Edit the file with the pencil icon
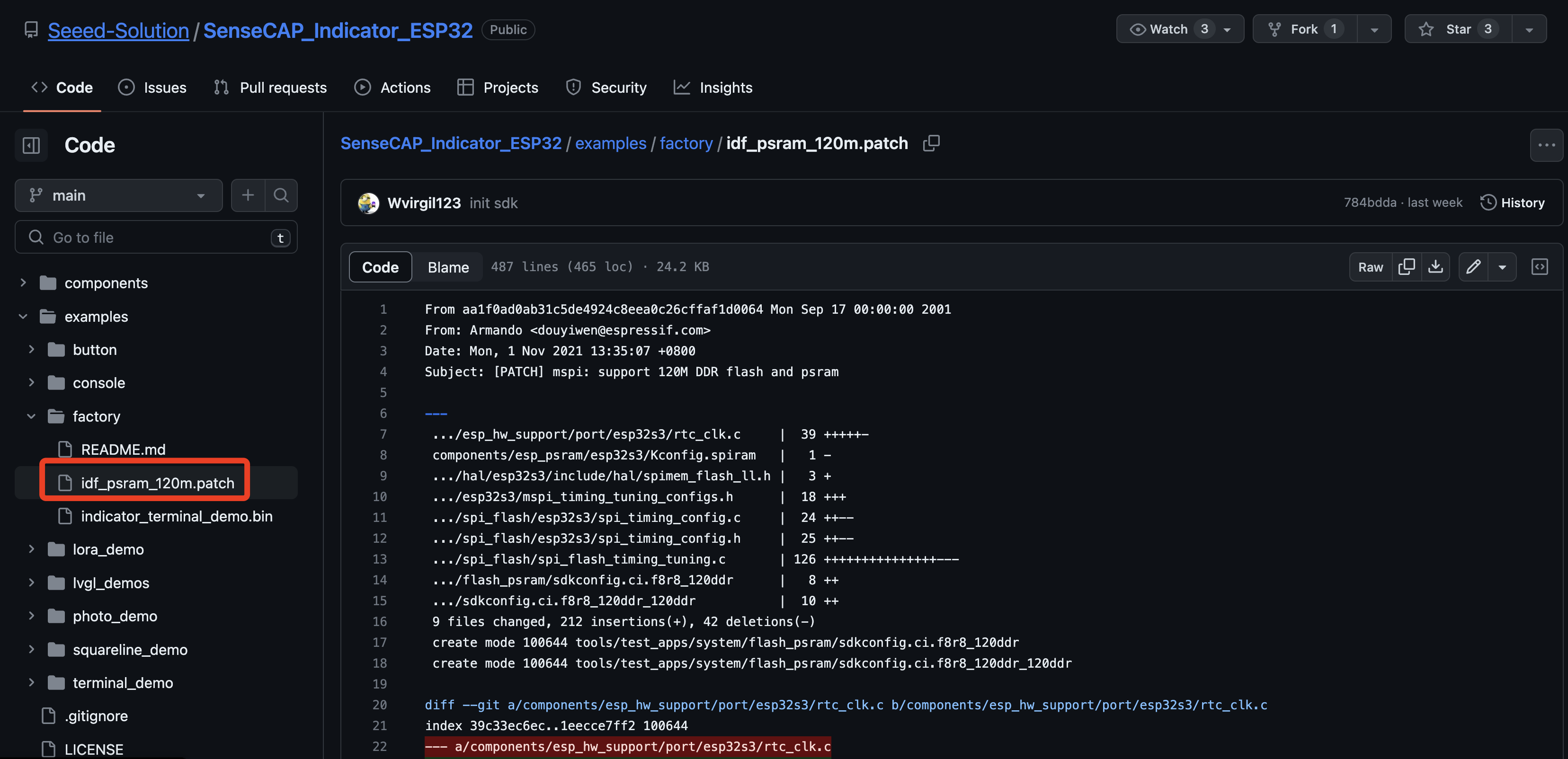This screenshot has width=1568, height=759. [1474, 266]
